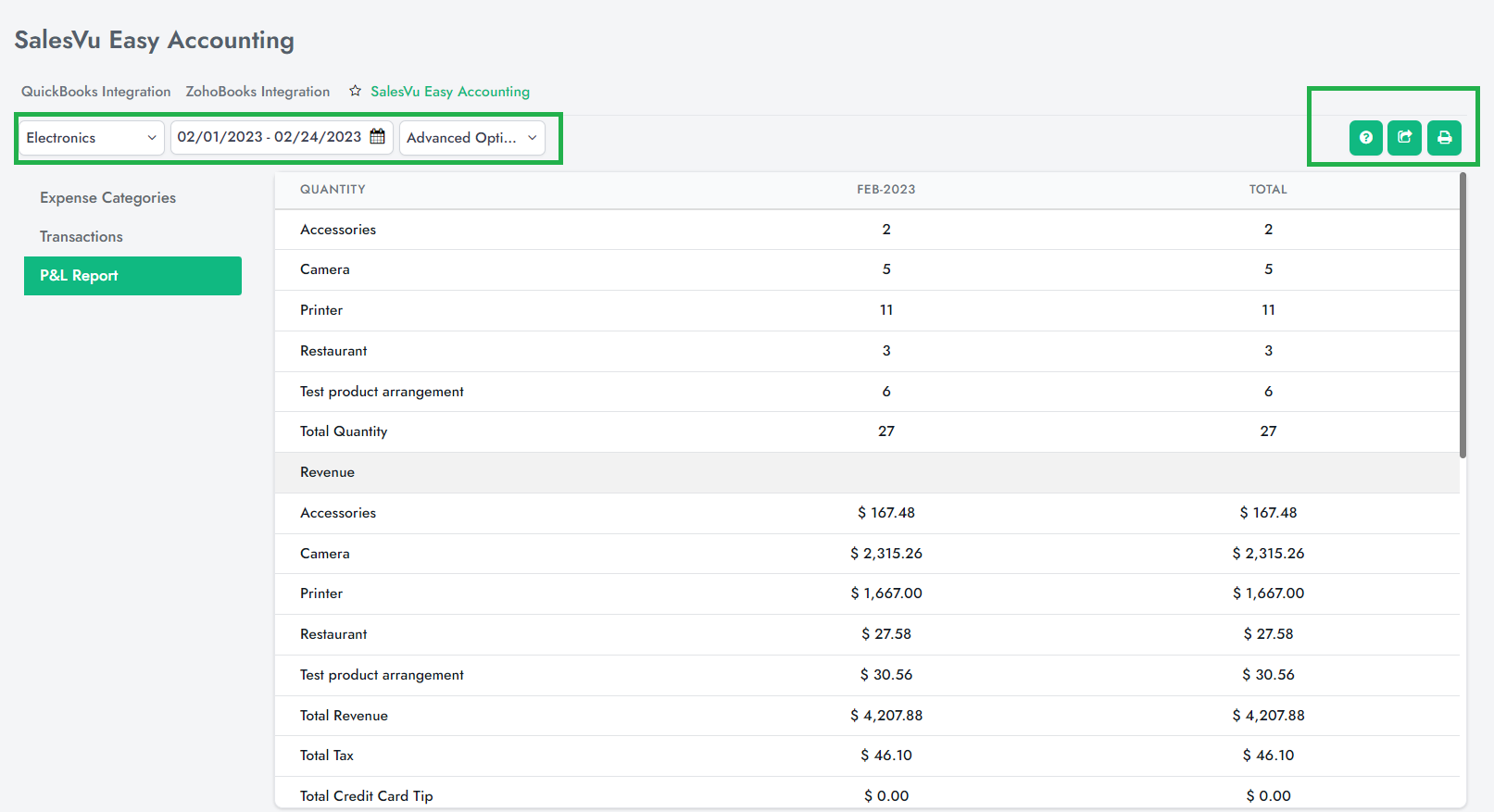Click TOTAL column Accessories revenue $ 167.48

pyautogui.click(x=1268, y=513)
